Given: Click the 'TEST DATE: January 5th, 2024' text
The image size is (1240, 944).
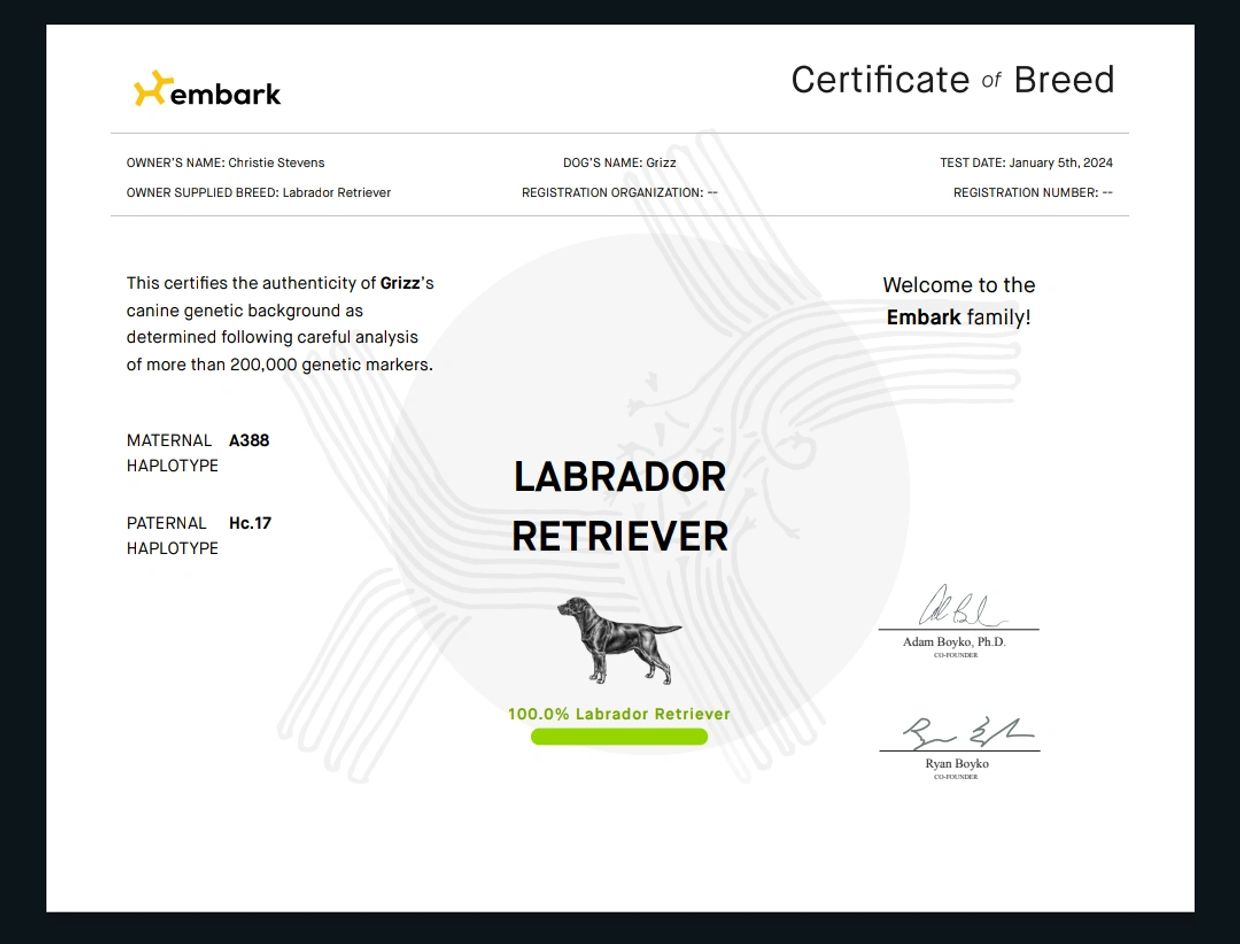Looking at the screenshot, I should (x=1026, y=163).
